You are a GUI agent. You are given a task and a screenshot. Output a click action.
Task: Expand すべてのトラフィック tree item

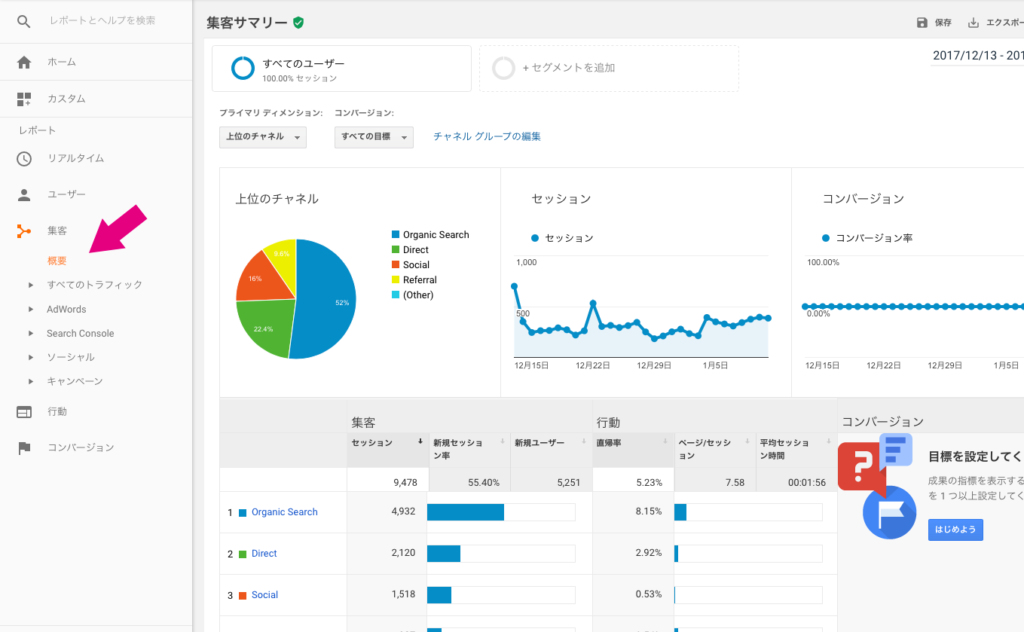pos(94,285)
